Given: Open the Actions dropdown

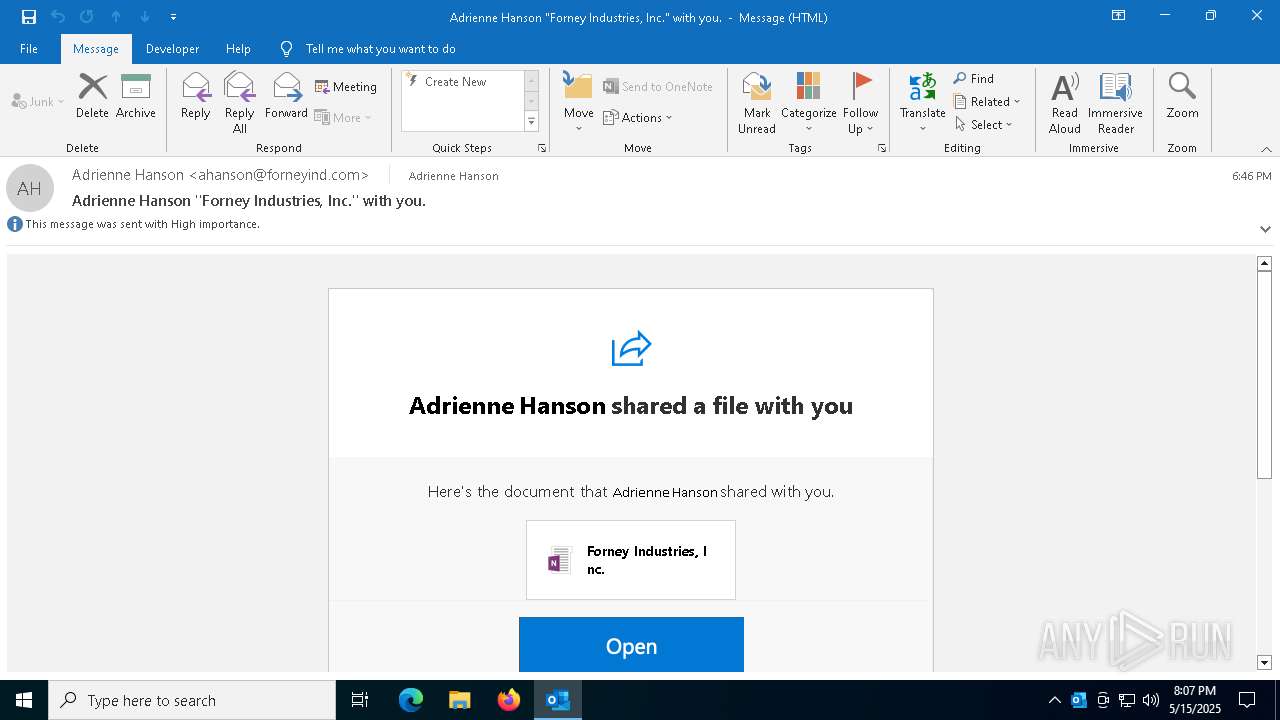Looking at the screenshot, I should [x=638, y=117].
